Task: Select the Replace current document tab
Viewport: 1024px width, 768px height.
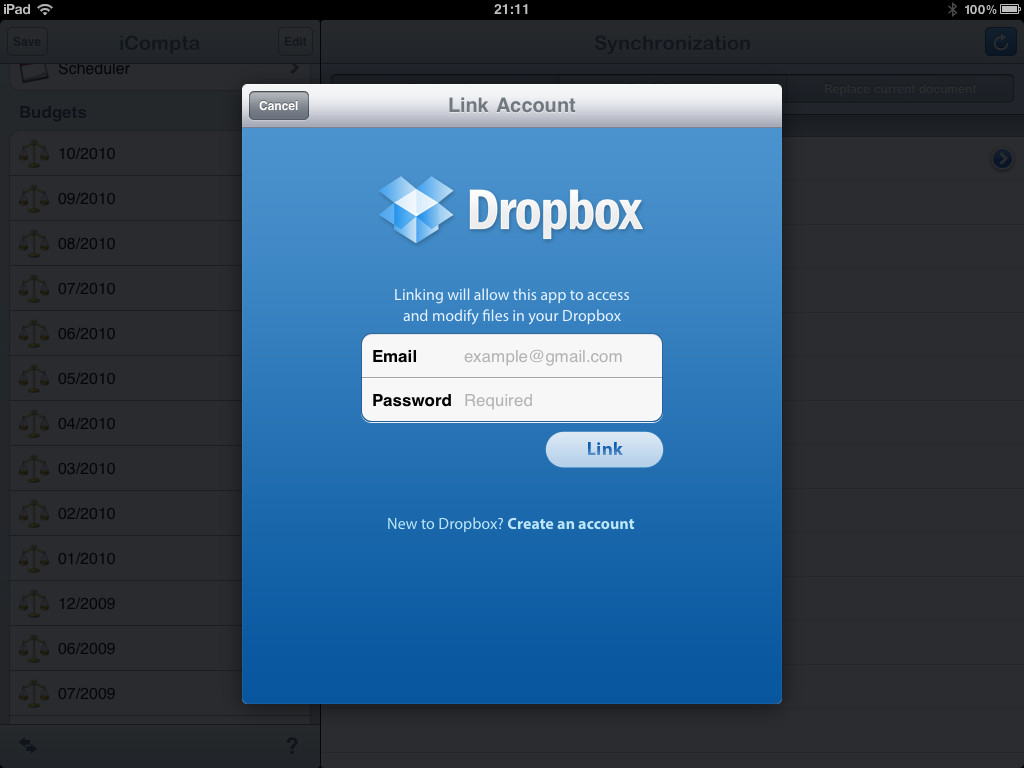Action: [900, 89]
